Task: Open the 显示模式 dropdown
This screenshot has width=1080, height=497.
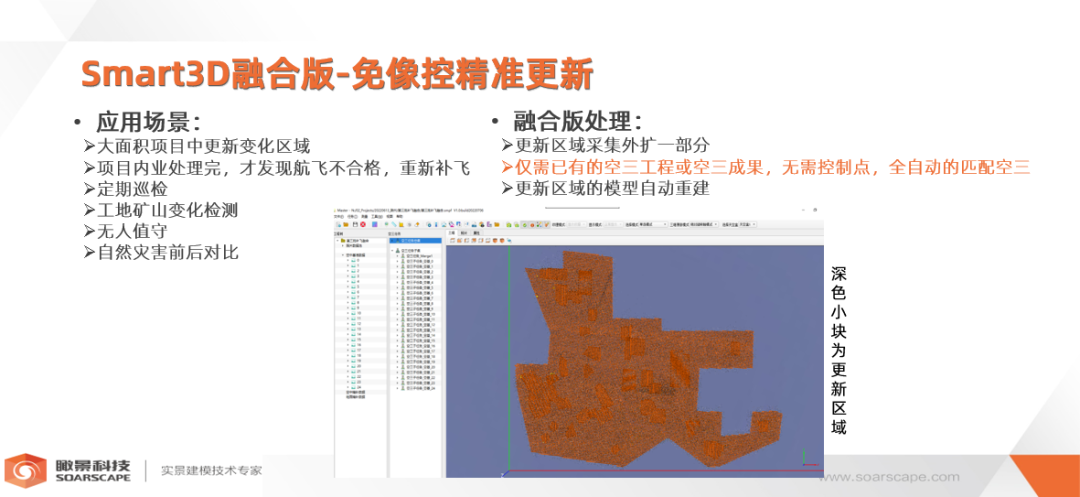Action: click(x=613, y=224)
